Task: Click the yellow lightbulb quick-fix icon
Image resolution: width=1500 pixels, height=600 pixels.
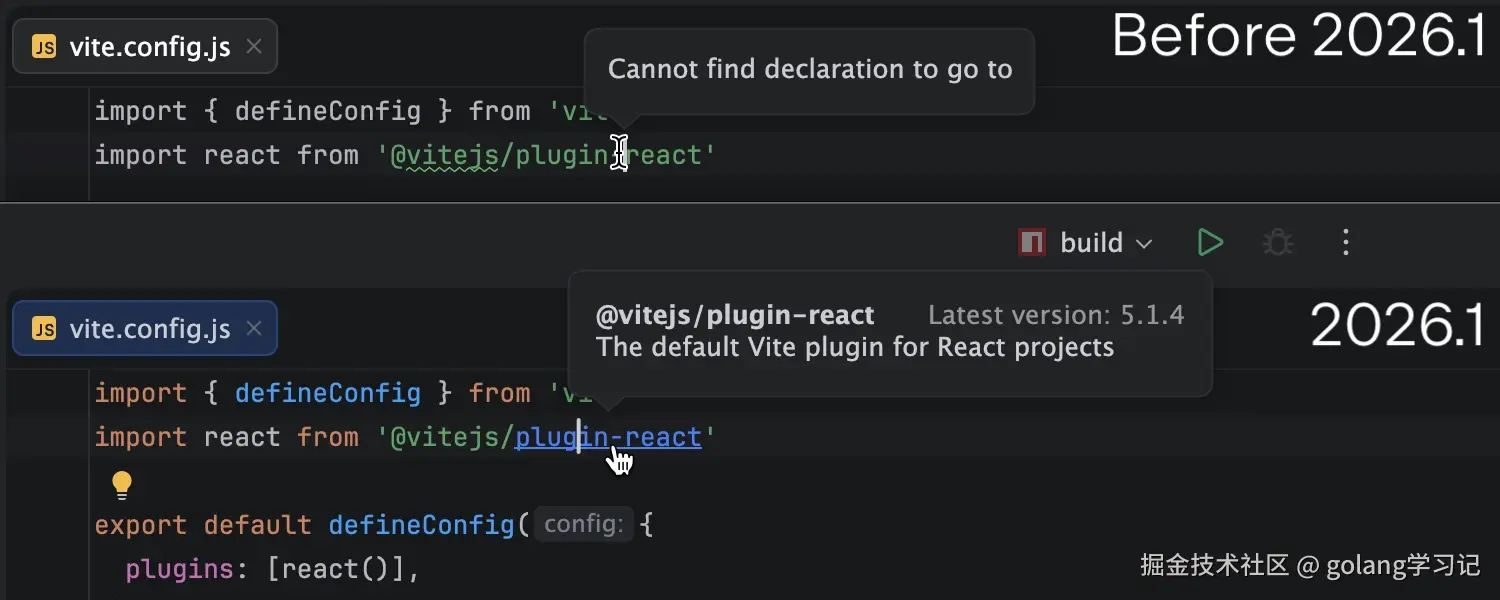Action: tap(122, 485)
